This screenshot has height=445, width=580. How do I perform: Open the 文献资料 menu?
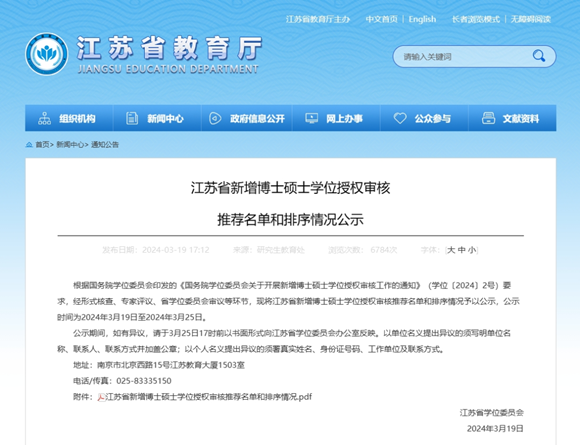(512, 118)
